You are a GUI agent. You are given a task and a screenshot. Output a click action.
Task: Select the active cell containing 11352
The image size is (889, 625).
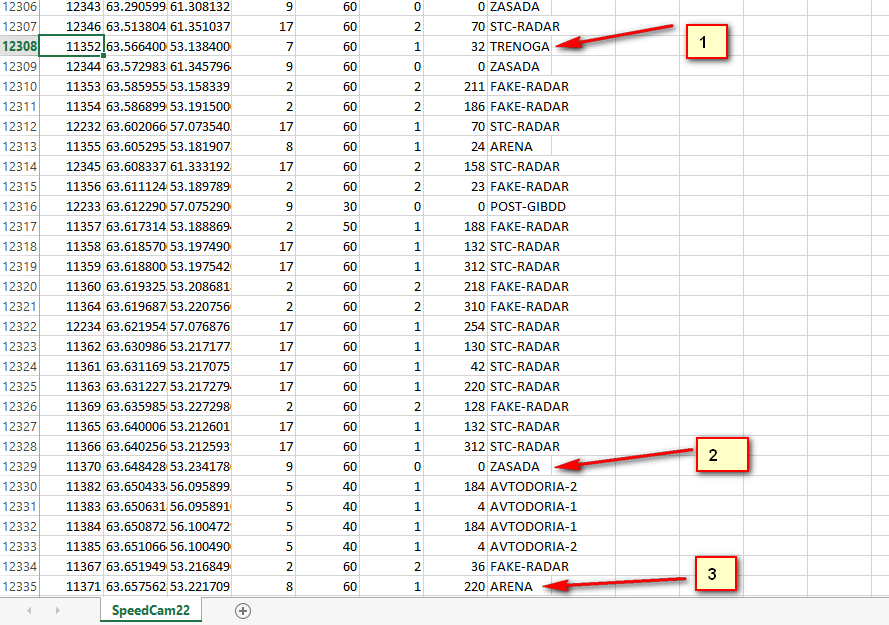(x=74, y=46)
